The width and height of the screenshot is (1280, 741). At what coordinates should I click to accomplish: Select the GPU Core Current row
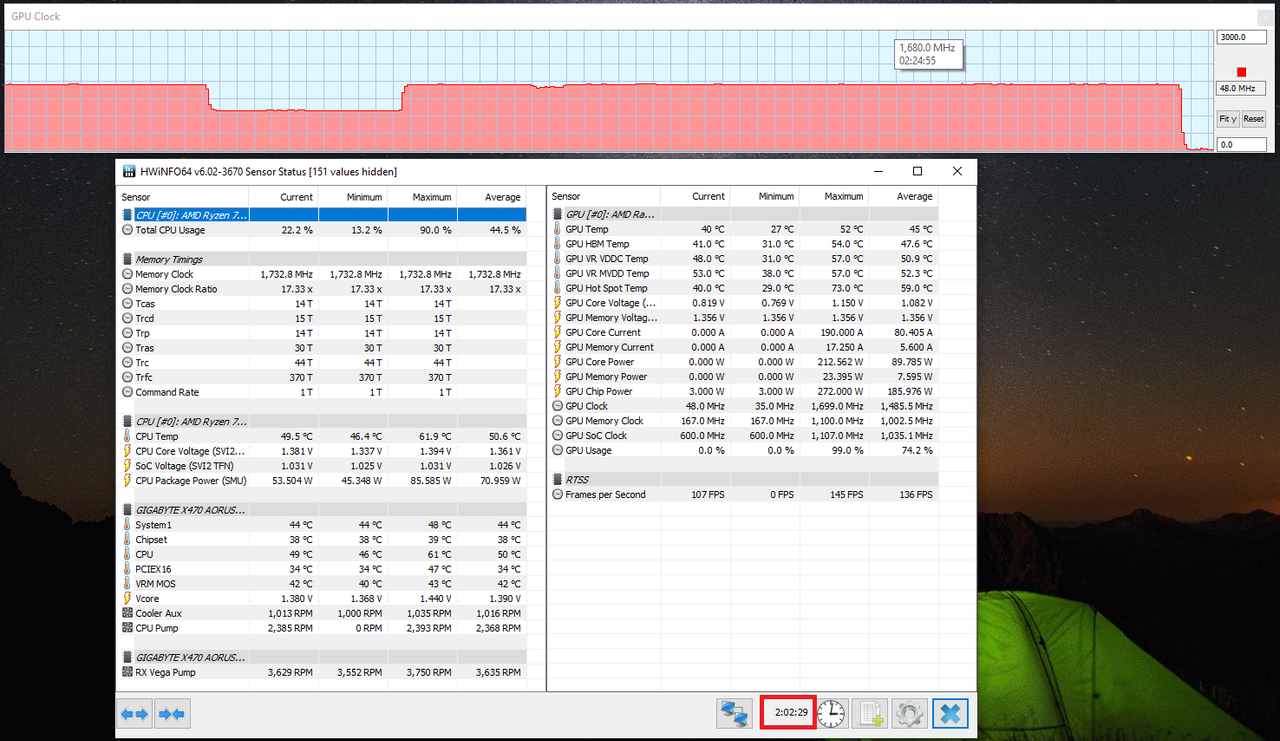pos(744,332)
